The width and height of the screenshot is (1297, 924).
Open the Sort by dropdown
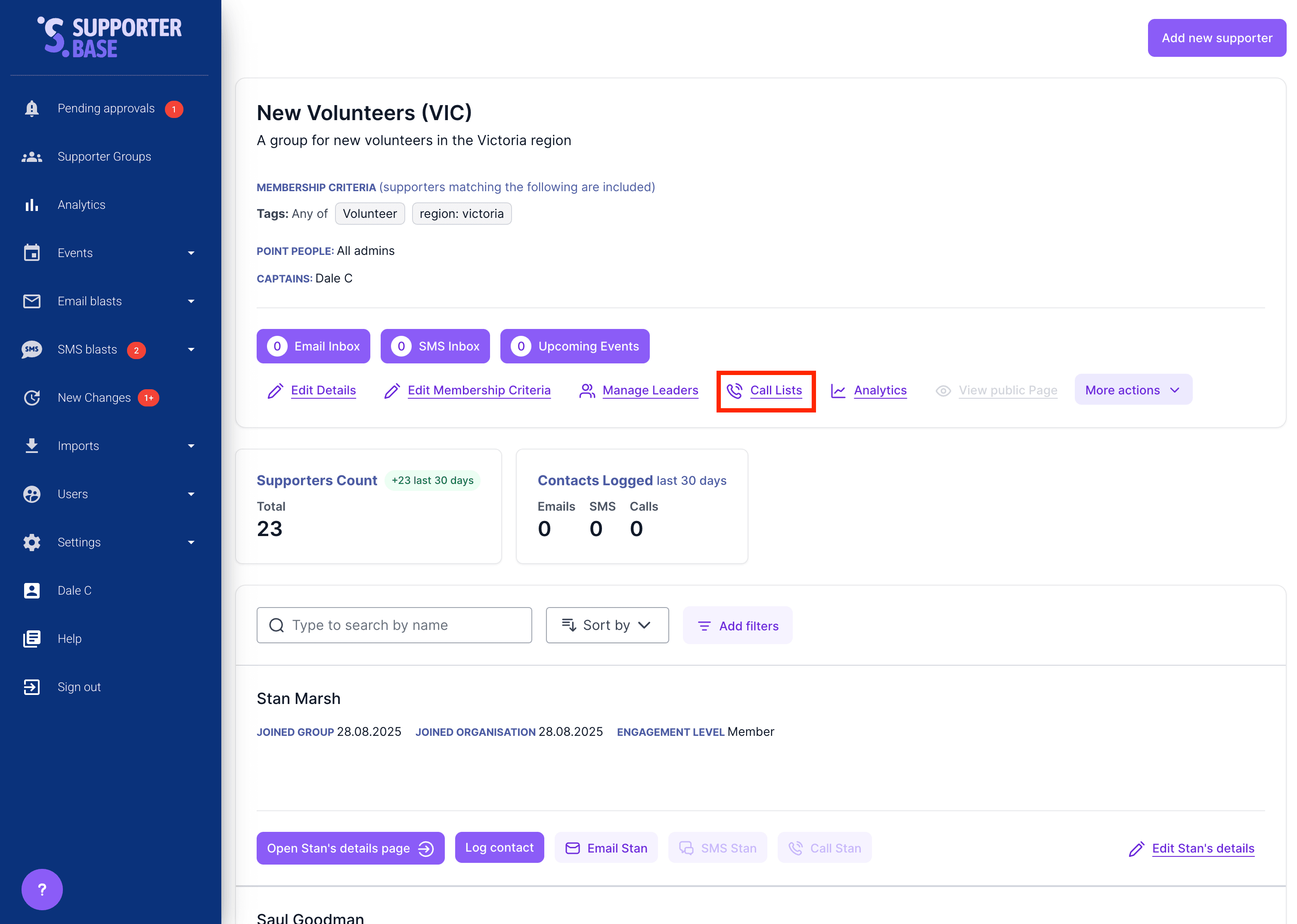pos(606,625)
